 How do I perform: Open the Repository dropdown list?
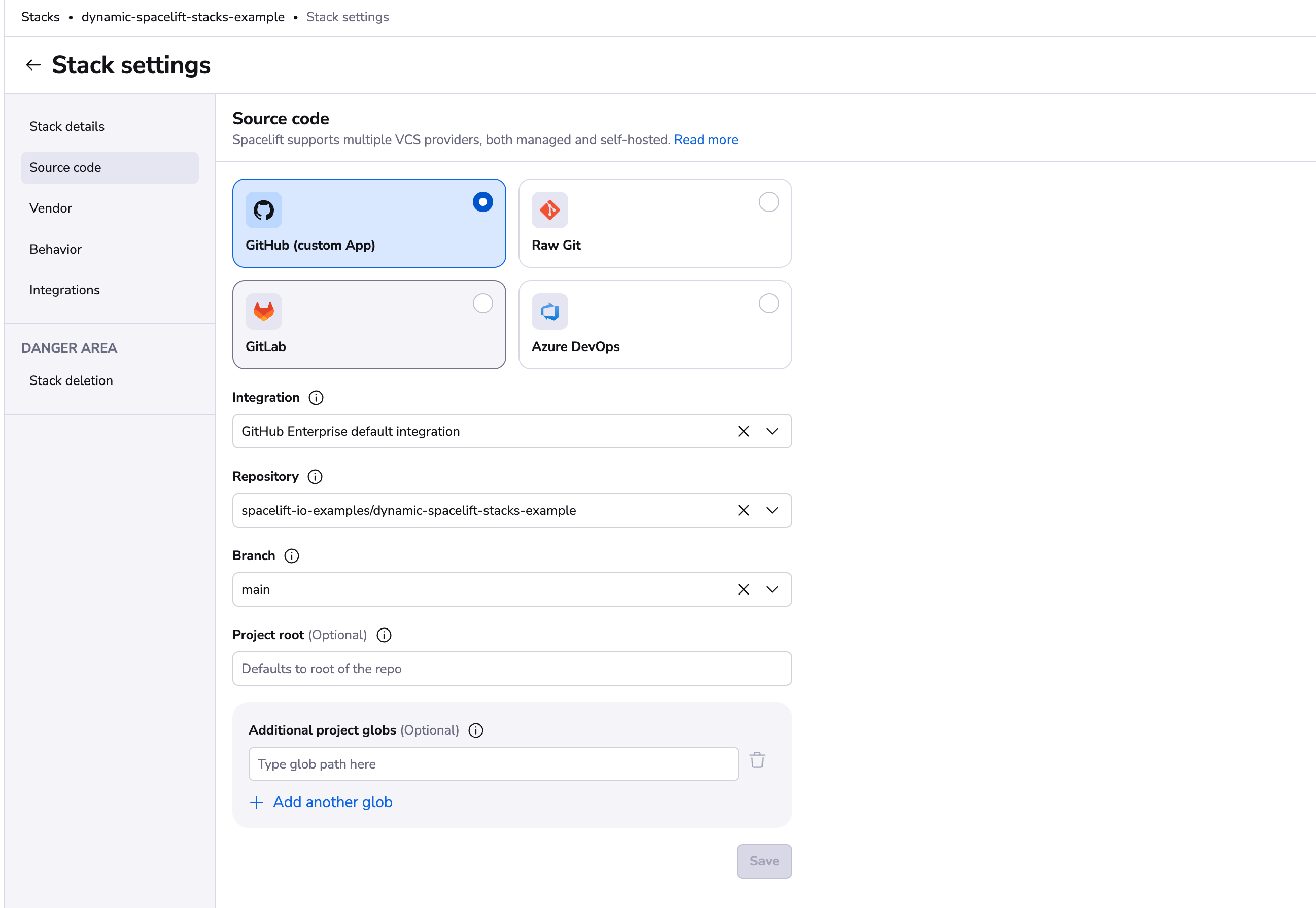pos(772,510)
